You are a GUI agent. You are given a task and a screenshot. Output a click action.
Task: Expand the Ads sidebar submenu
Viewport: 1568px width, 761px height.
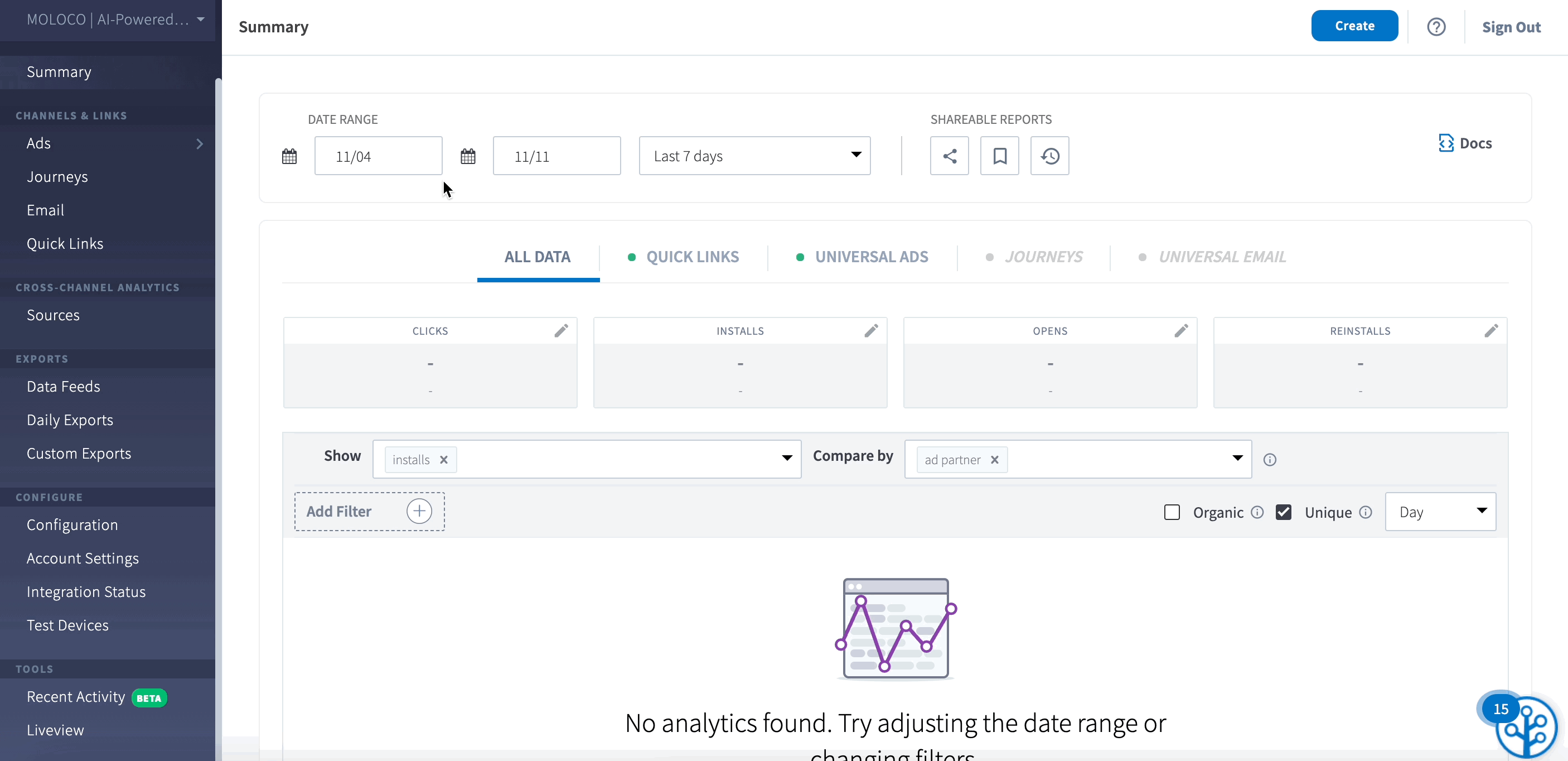click(200, 144)
